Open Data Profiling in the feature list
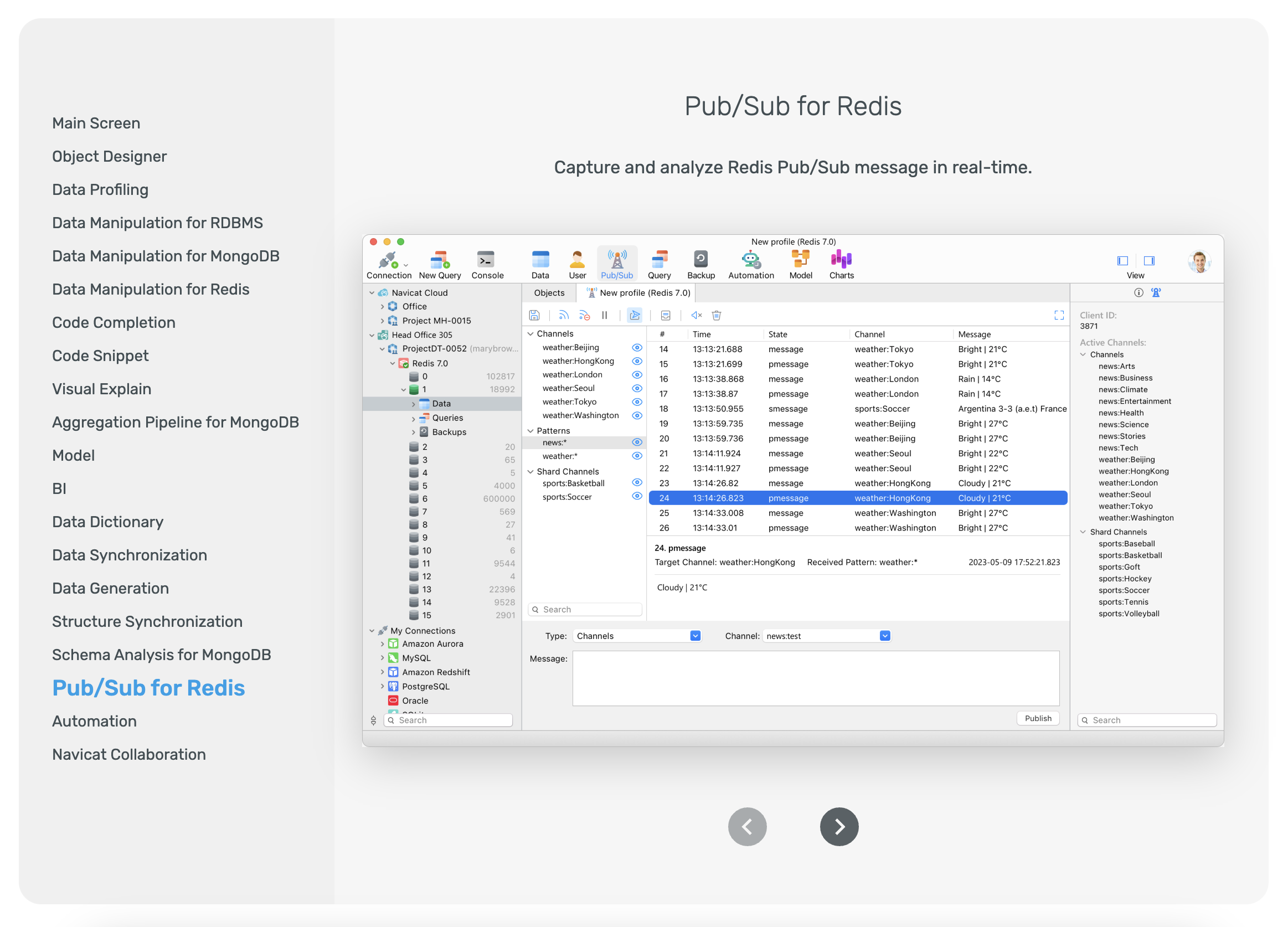This screenshot has height=927, width=1288. tap(100, 190)
